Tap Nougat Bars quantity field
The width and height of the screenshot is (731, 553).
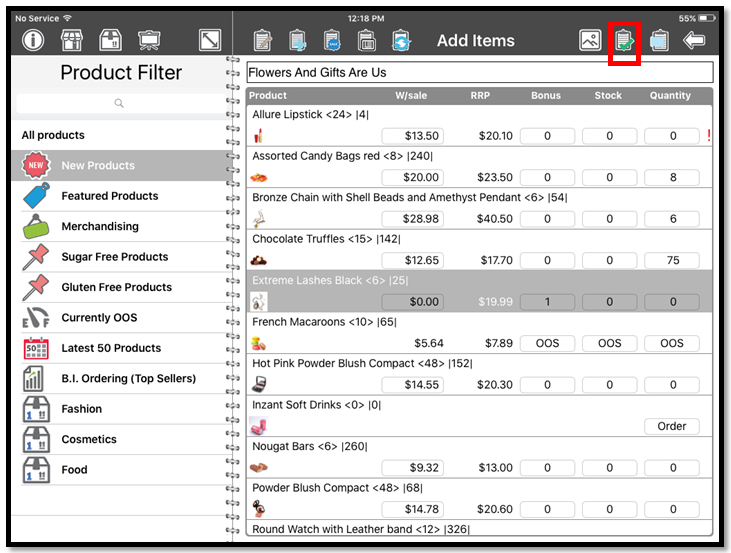(672, 468)
